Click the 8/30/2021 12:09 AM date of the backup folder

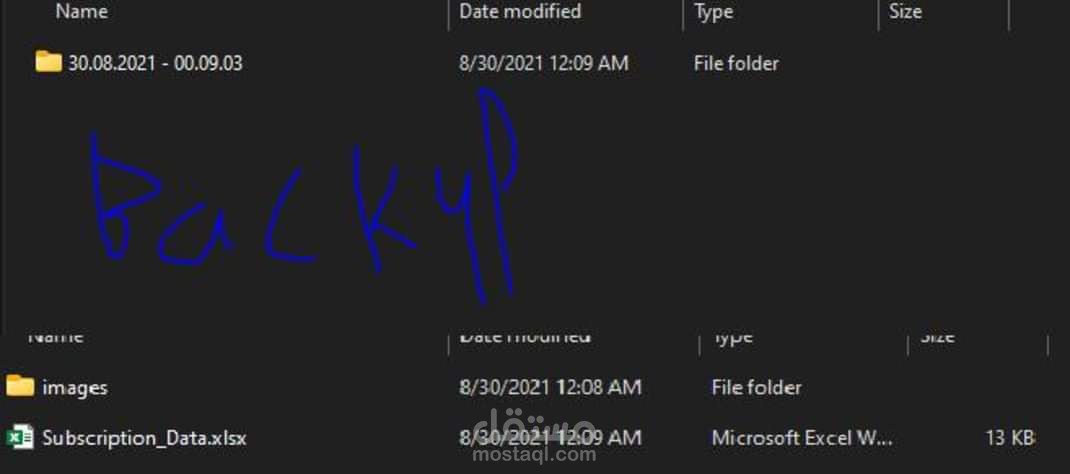tap(543, 63)
